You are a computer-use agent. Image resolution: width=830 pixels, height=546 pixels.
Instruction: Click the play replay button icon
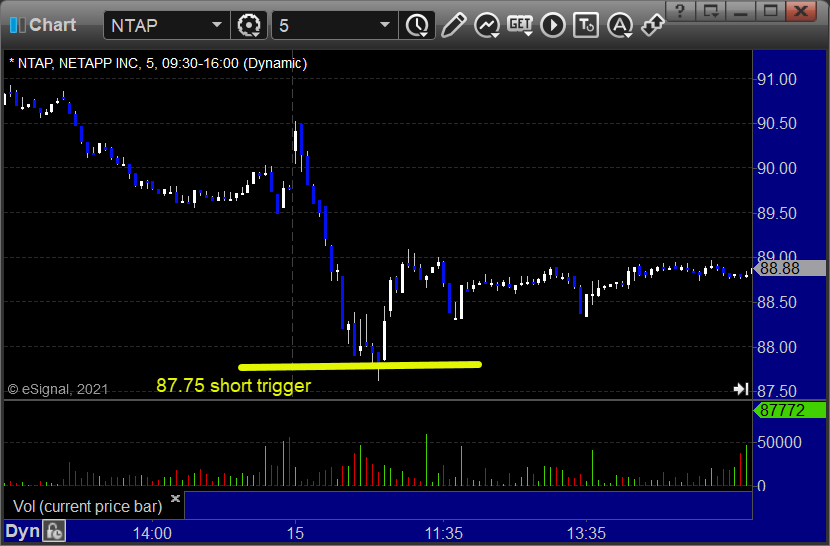click(553, 25)
